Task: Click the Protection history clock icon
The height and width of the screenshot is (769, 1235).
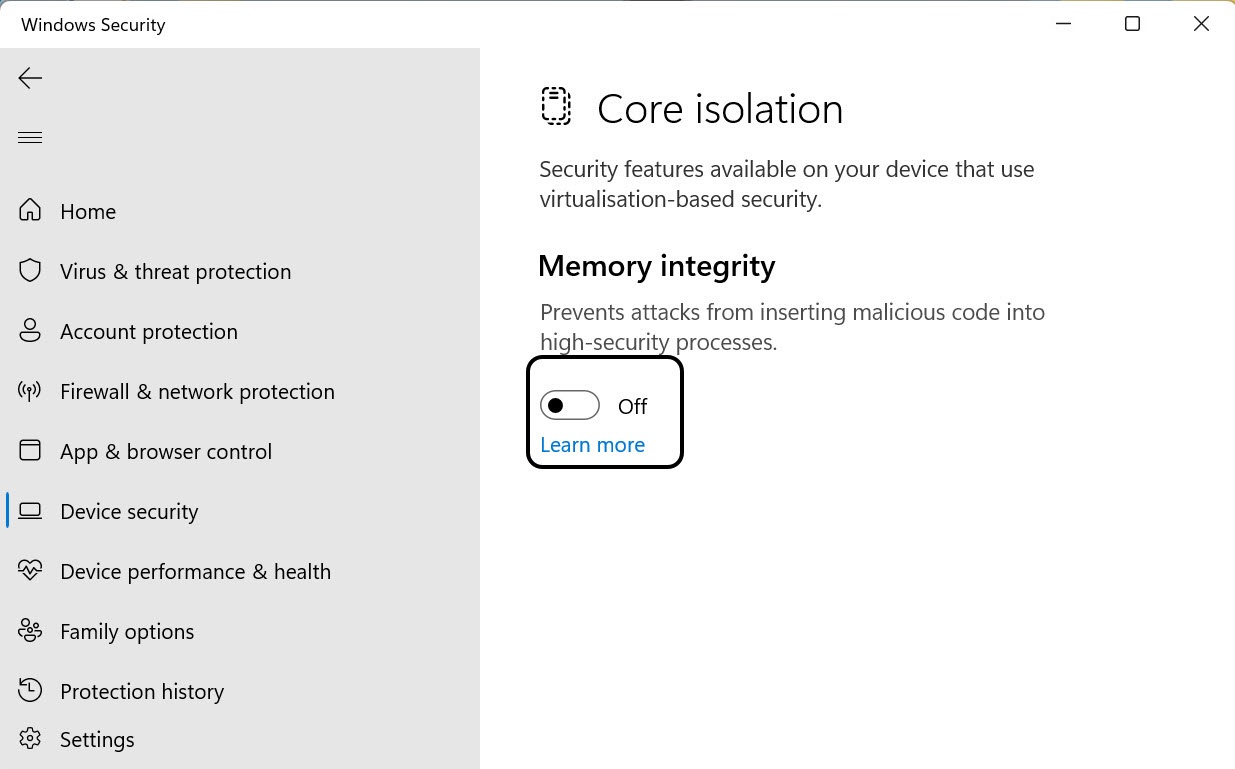Action: coord(30,690)
